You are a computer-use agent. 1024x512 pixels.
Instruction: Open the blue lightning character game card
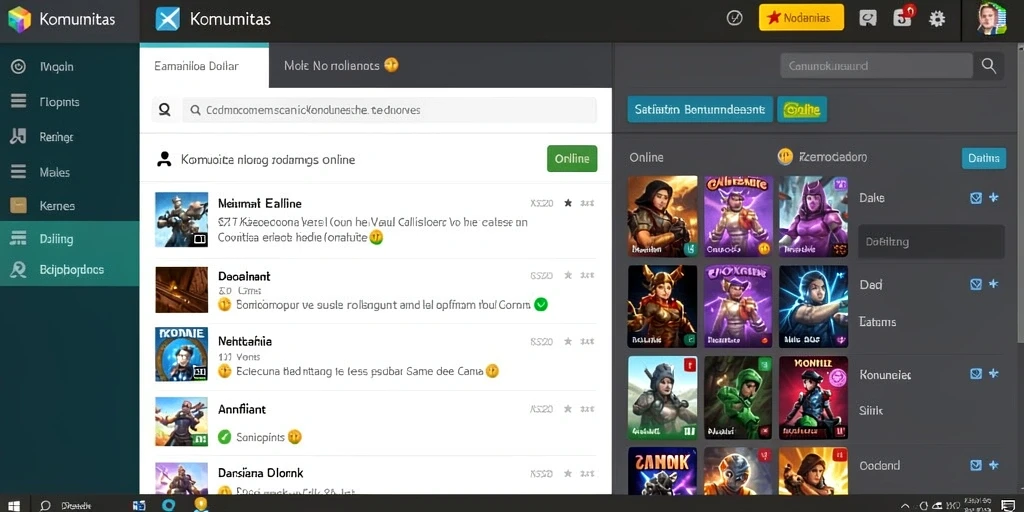pyautogui.click(x=813, y=306)
